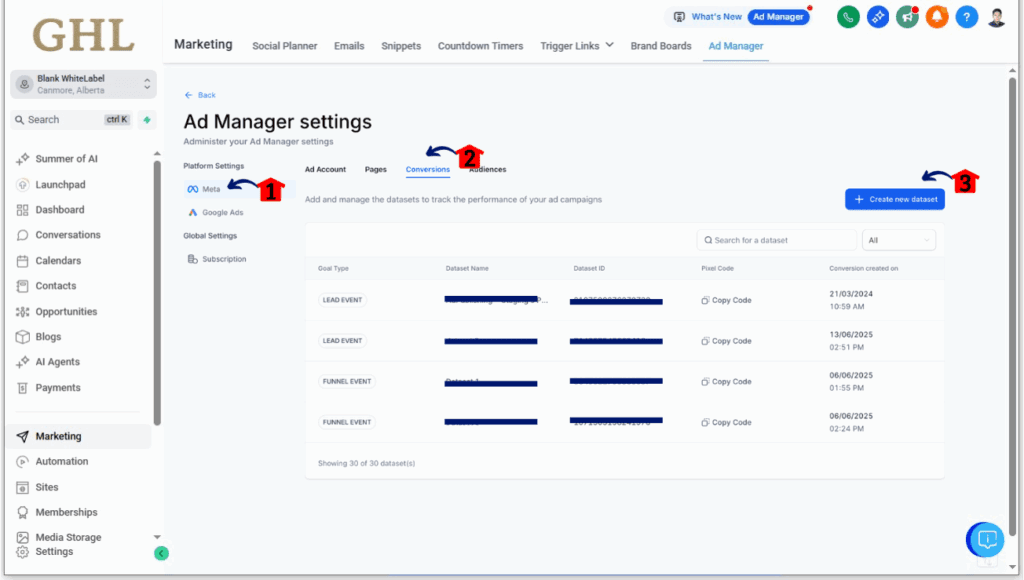Click the Conversion created on column header
Viewport: 1024px width, 580px height.
point(863,268)
